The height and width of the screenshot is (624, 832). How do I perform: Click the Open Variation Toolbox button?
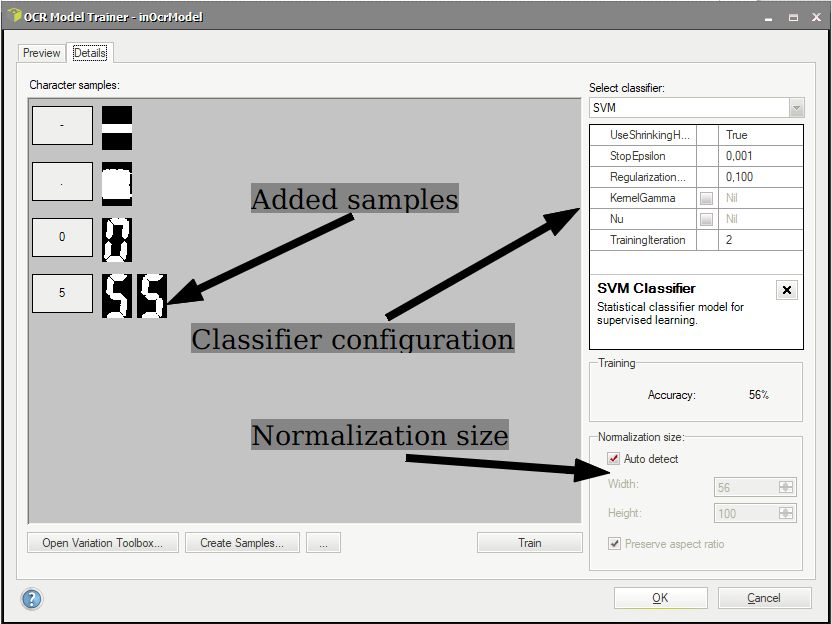[x=103, y=543]
